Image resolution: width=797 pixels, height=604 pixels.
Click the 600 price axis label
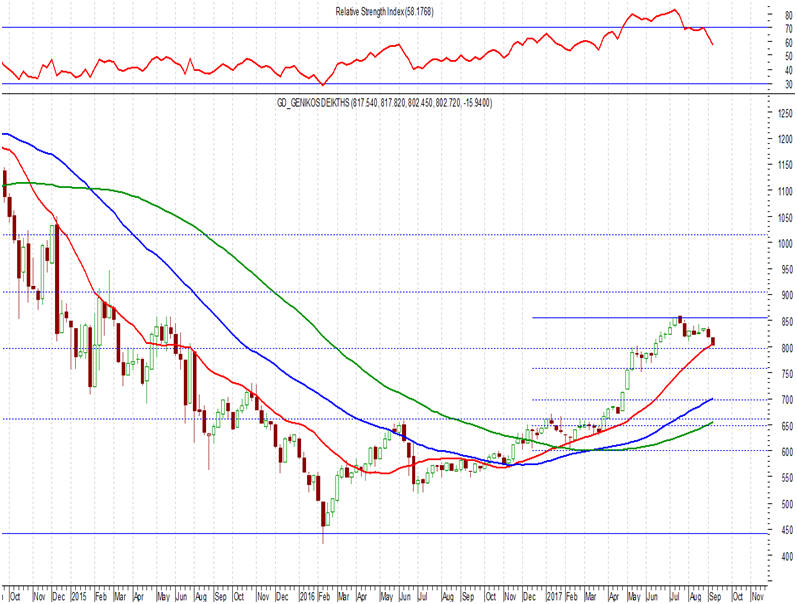[787, 451]
